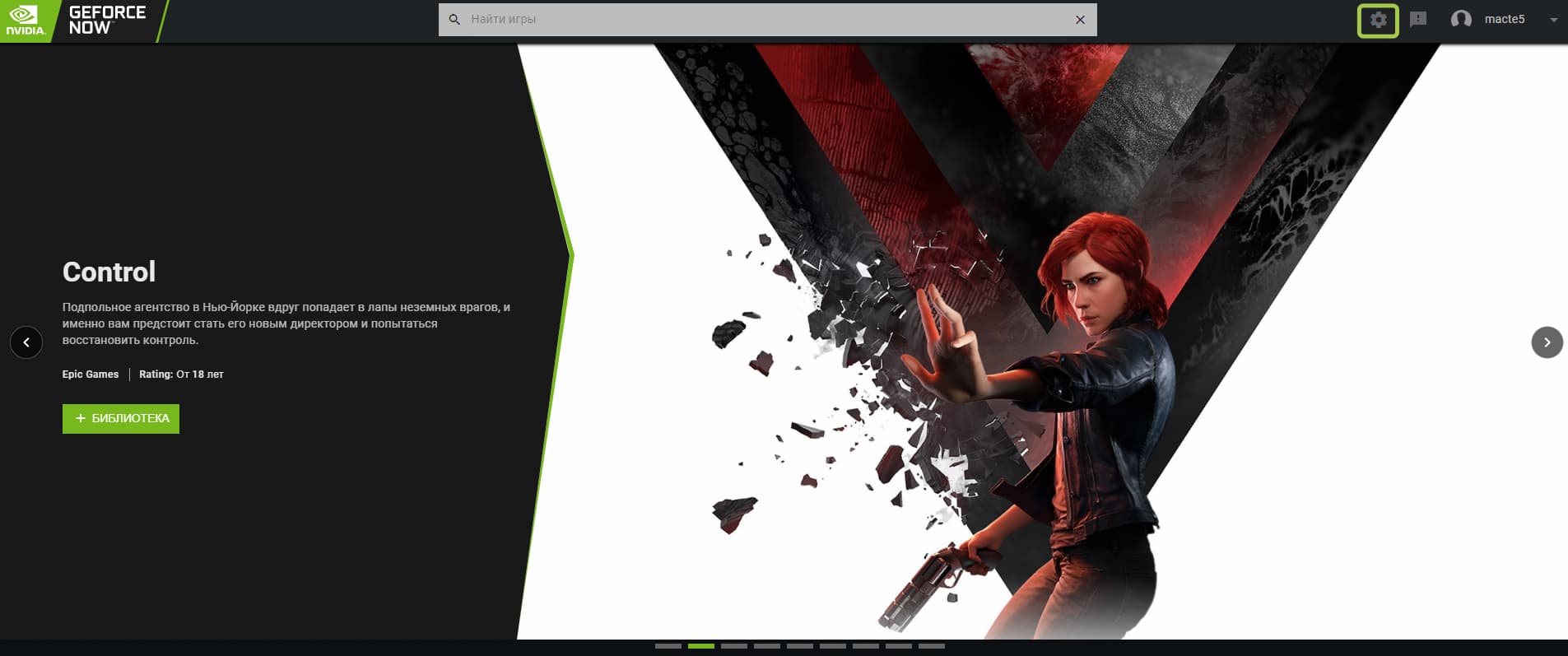Viewport: 1568px width, 656px height.
Task: Click the macte5 username
Action: (1505, 20)
